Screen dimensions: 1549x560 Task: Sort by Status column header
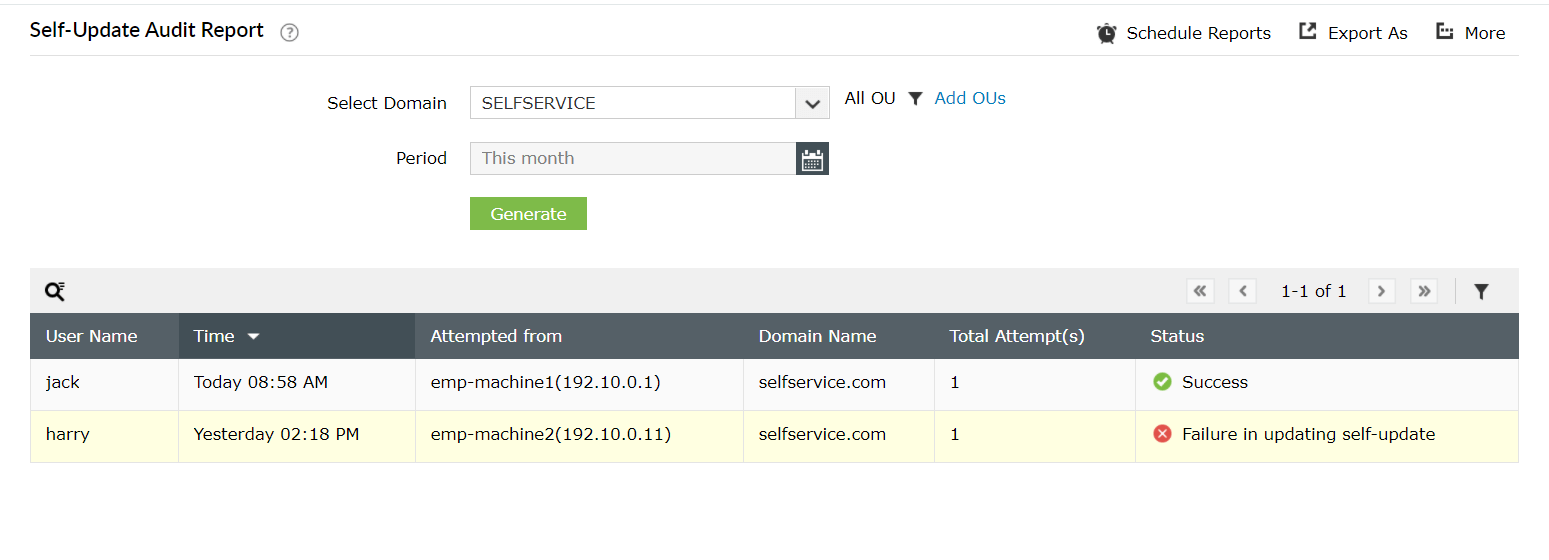pos(1177,336)
